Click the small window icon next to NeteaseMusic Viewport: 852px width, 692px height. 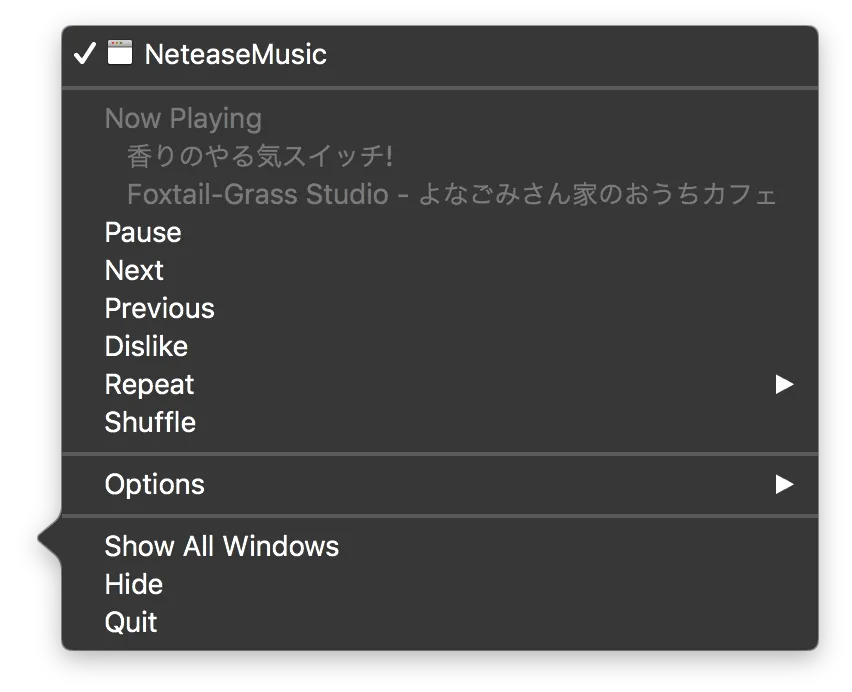(120, 53)
